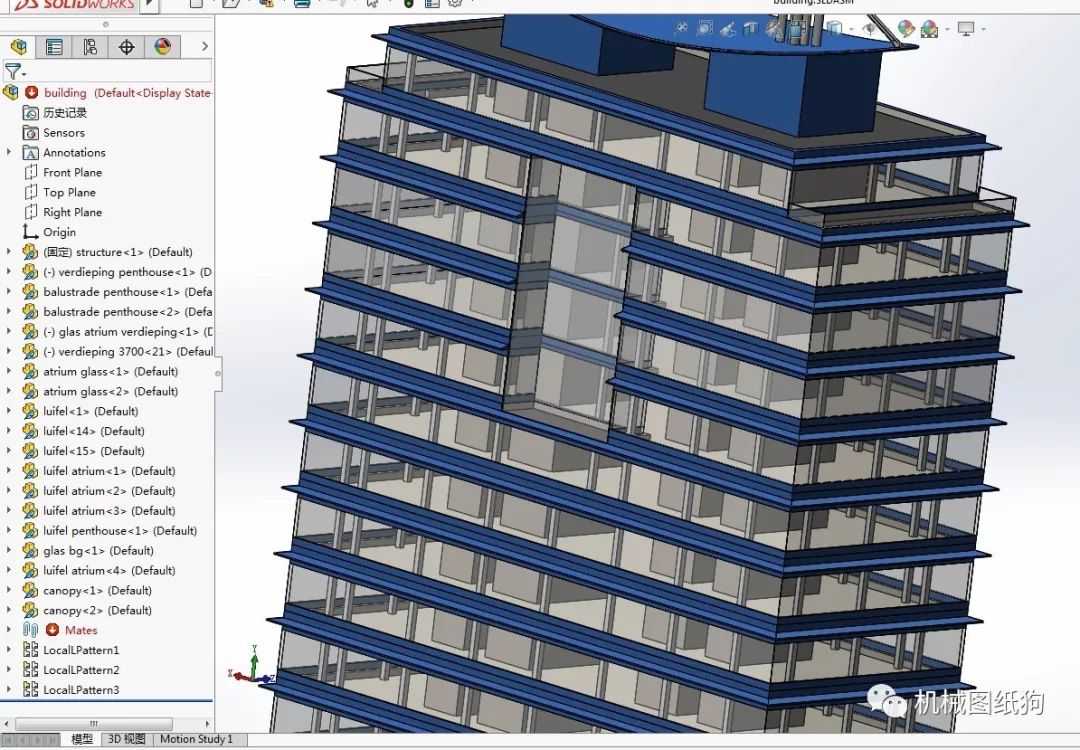Screen dimensions: 1080x750
Task: Select the Right Plane item
Action: coord(72,212)
